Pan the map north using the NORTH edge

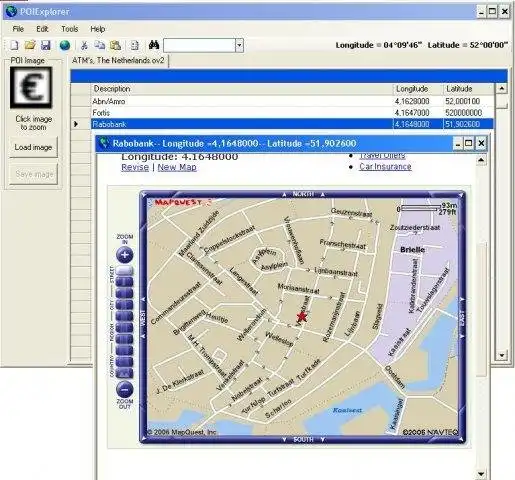pos(303,194)
